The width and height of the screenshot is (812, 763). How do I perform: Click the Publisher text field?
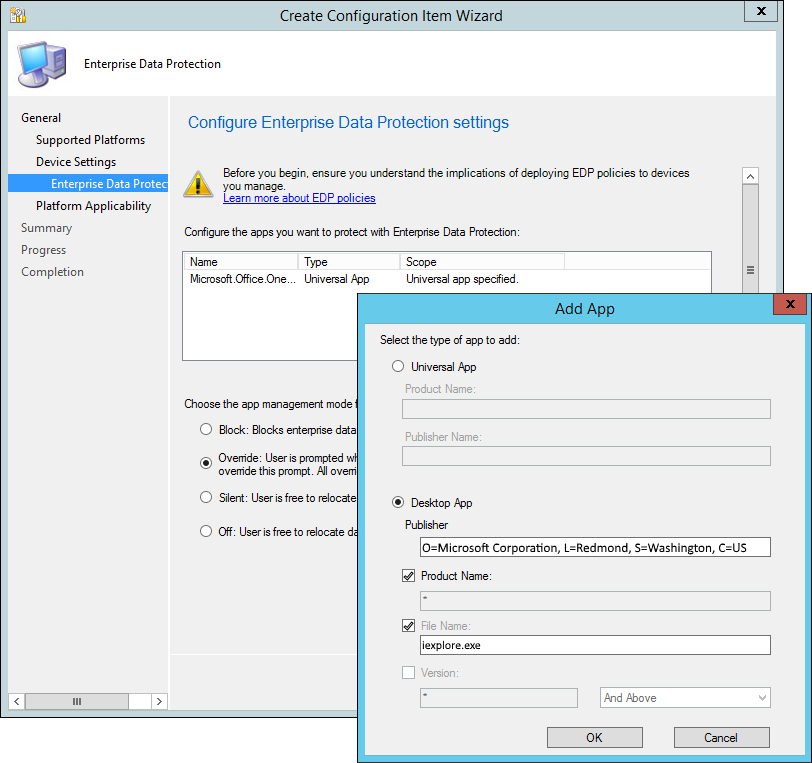coord(595,547)
